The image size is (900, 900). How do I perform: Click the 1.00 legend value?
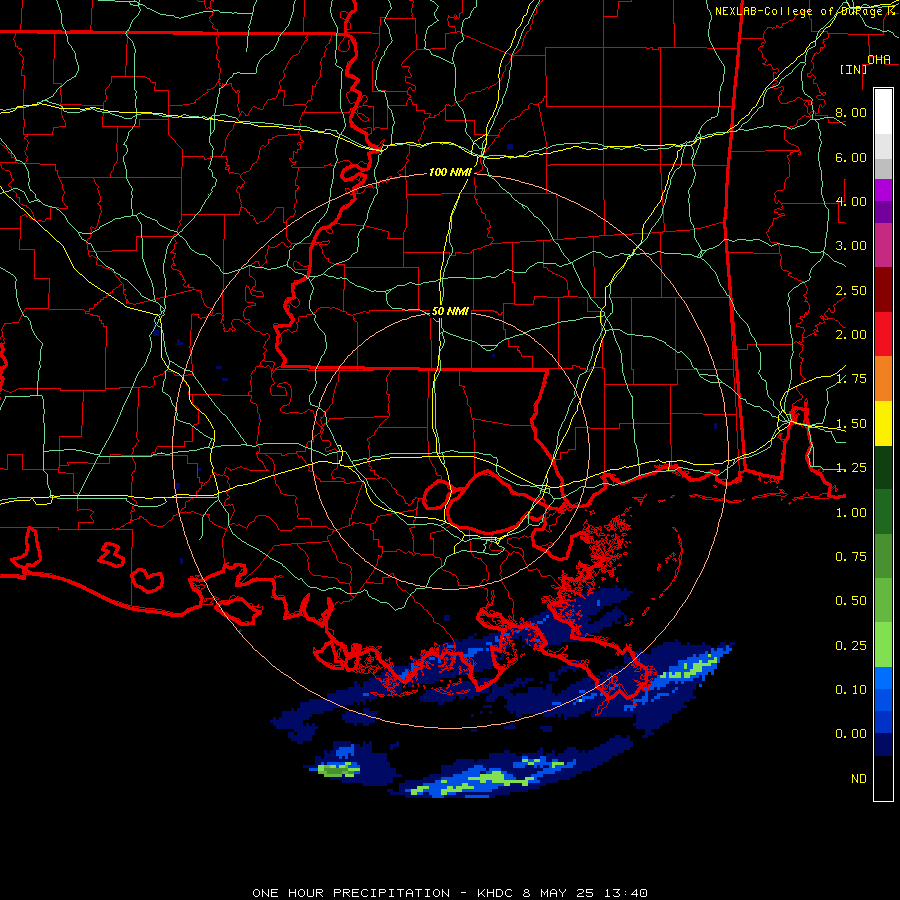coord(851,513)
